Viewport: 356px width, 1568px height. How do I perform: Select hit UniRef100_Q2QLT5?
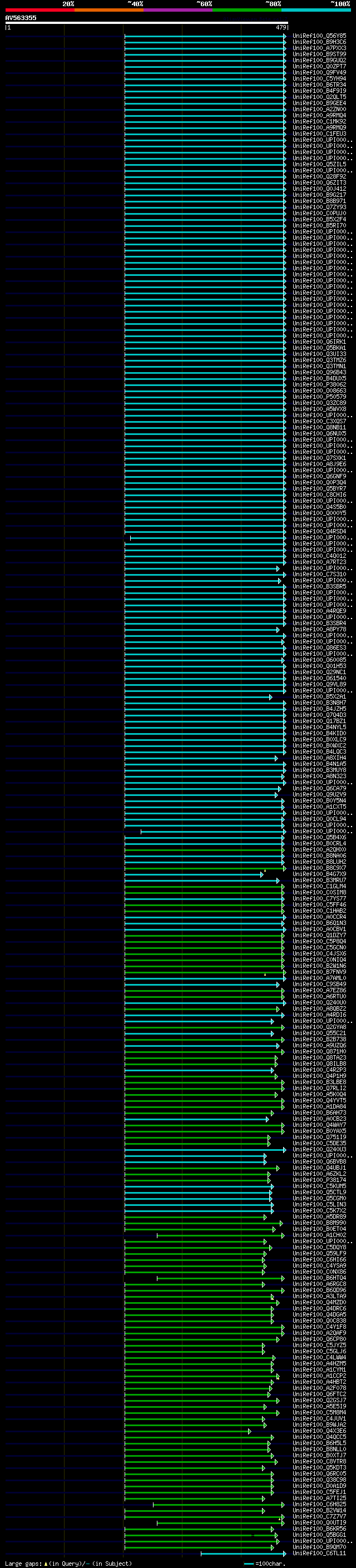[319, 97]
